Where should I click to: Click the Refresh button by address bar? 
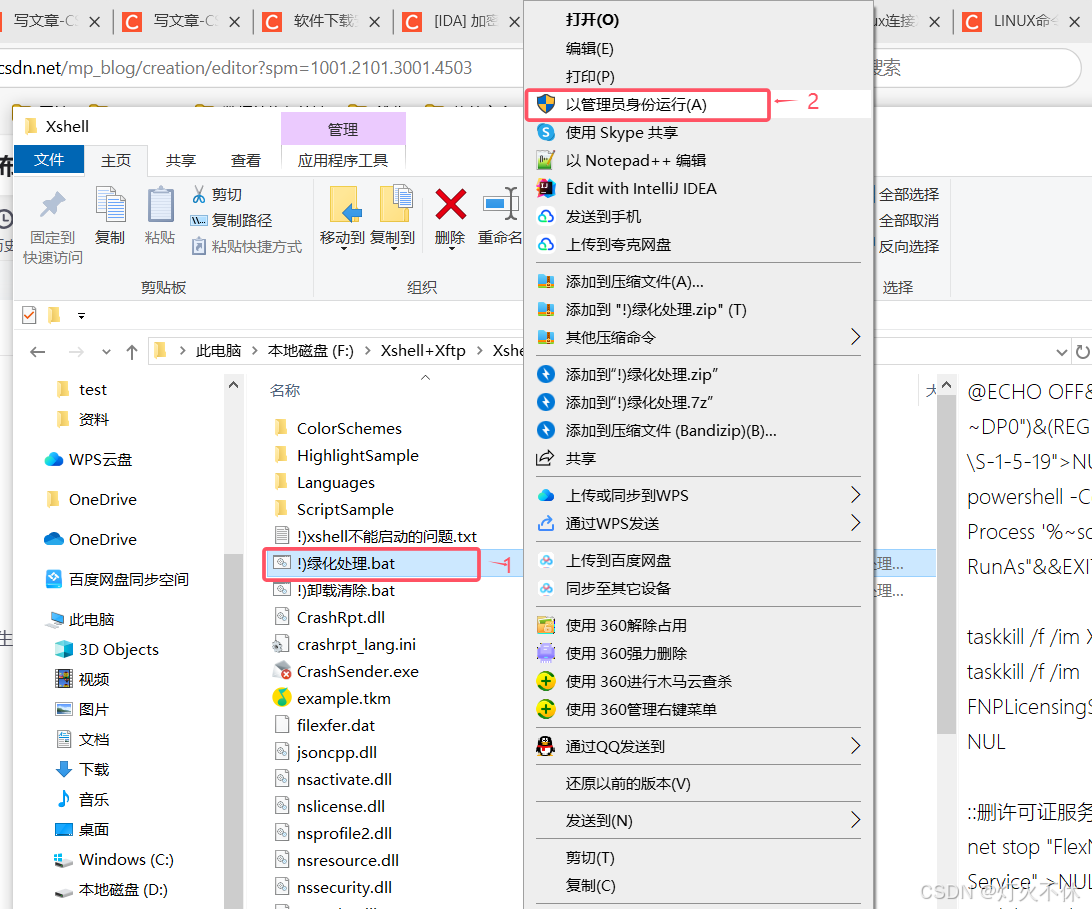coord(1082,352)
